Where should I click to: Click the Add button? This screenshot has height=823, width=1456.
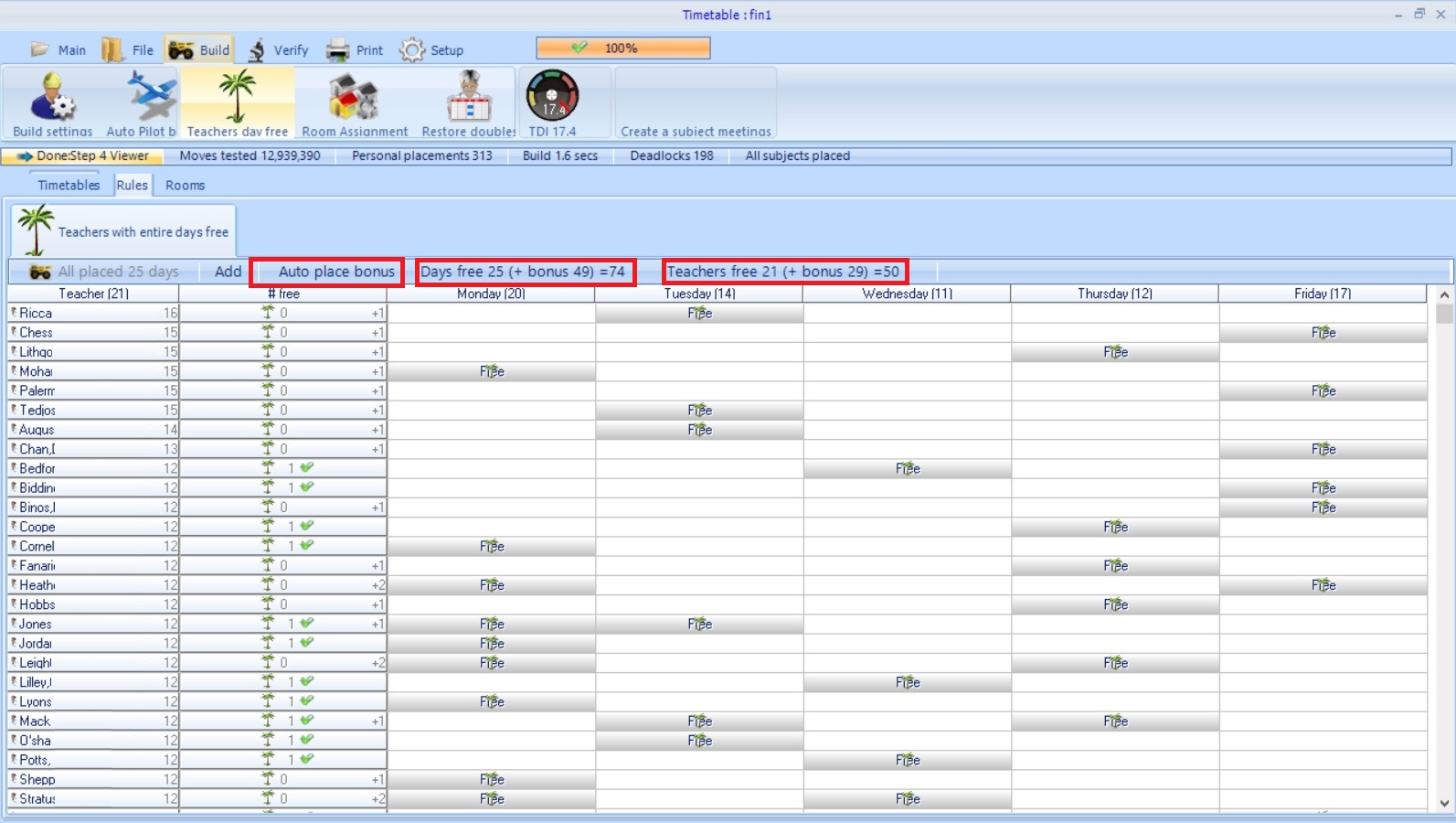(x=228, y=272)
